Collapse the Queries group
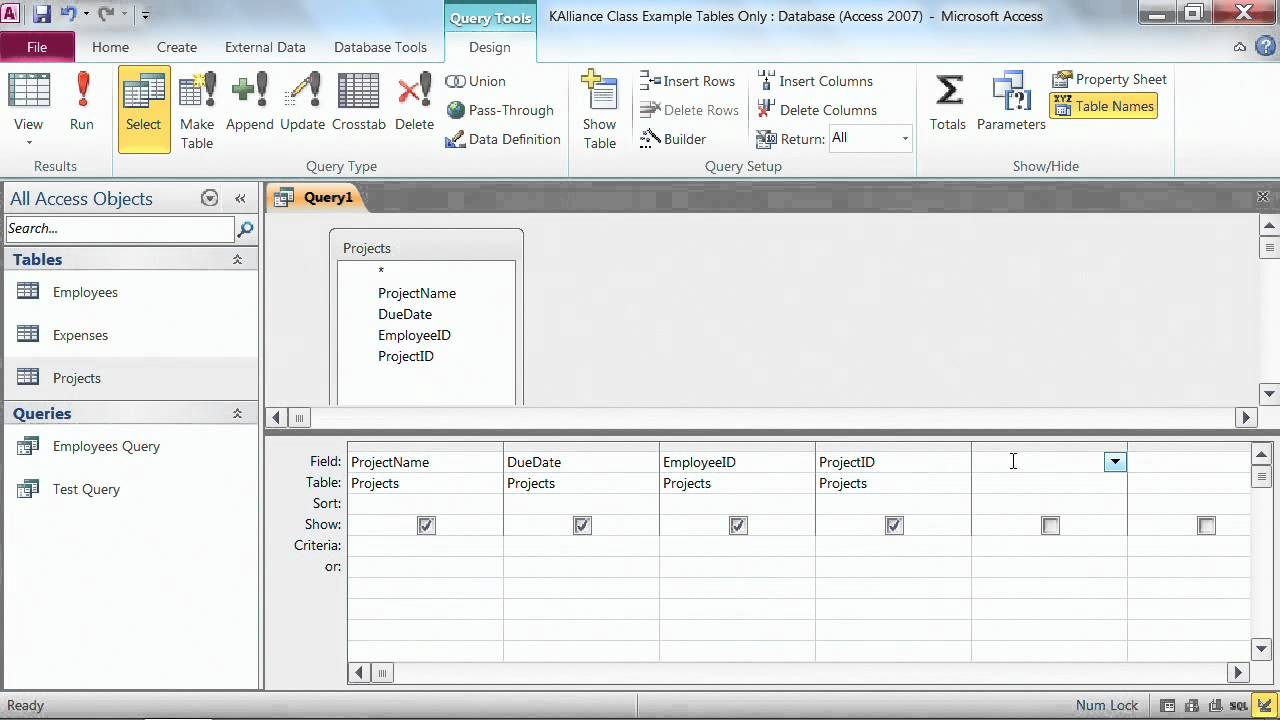This screenshot has height=720, width=1280. tap(237, 413)
